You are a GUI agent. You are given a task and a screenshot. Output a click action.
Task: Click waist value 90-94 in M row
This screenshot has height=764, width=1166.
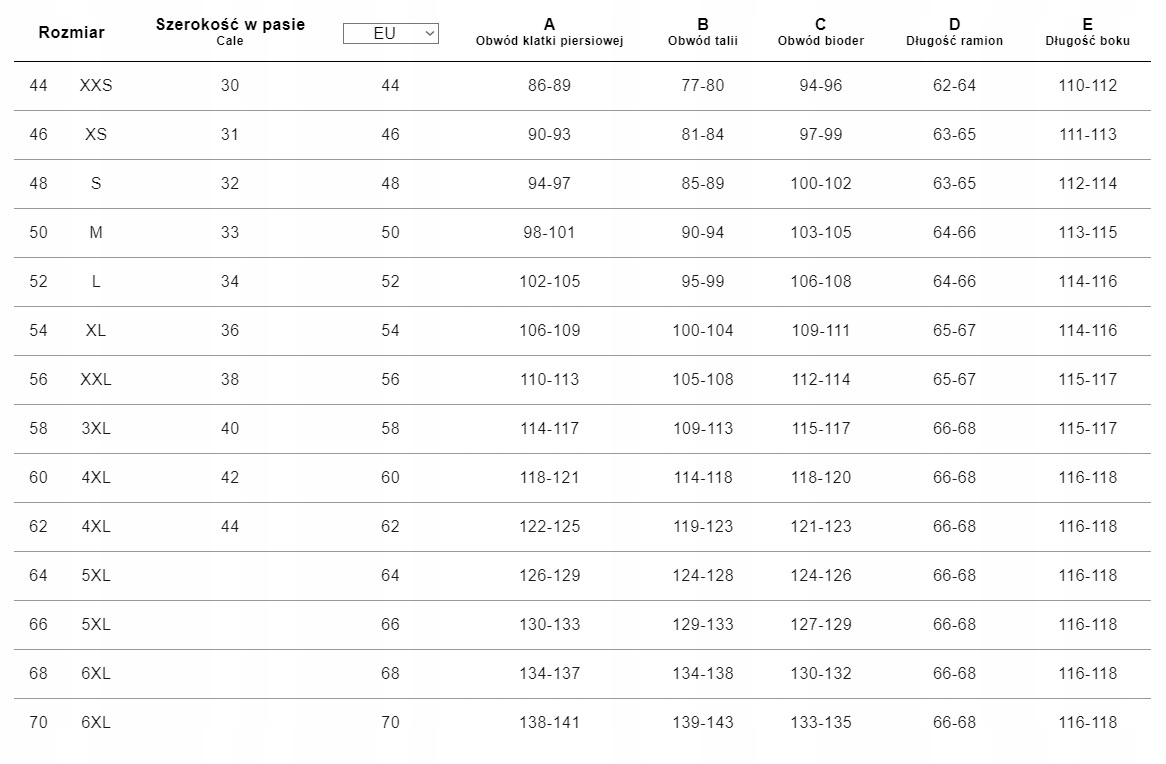(x=703, y=233)
